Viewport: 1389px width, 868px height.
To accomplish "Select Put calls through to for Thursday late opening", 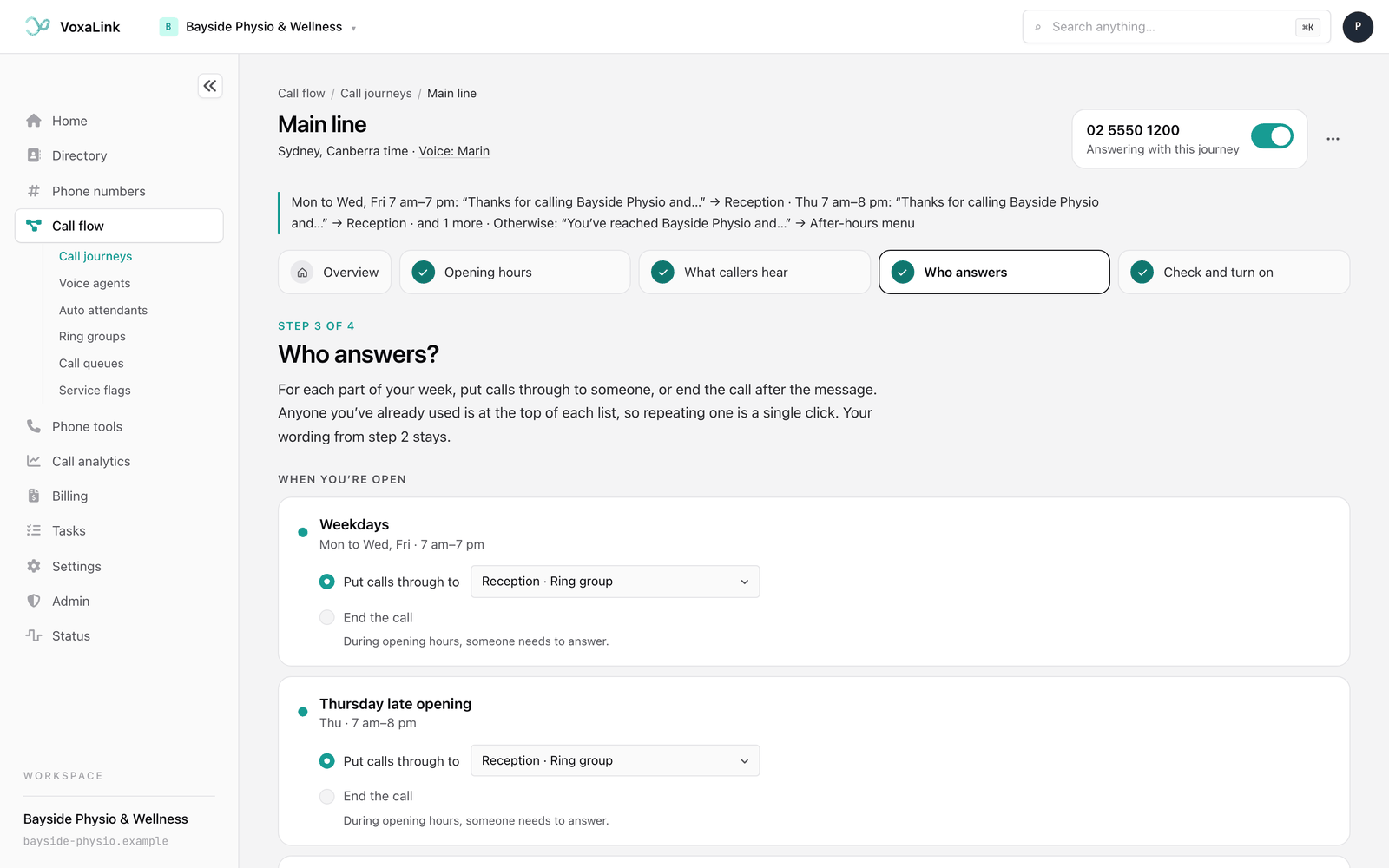I will (x=326, y=761).
